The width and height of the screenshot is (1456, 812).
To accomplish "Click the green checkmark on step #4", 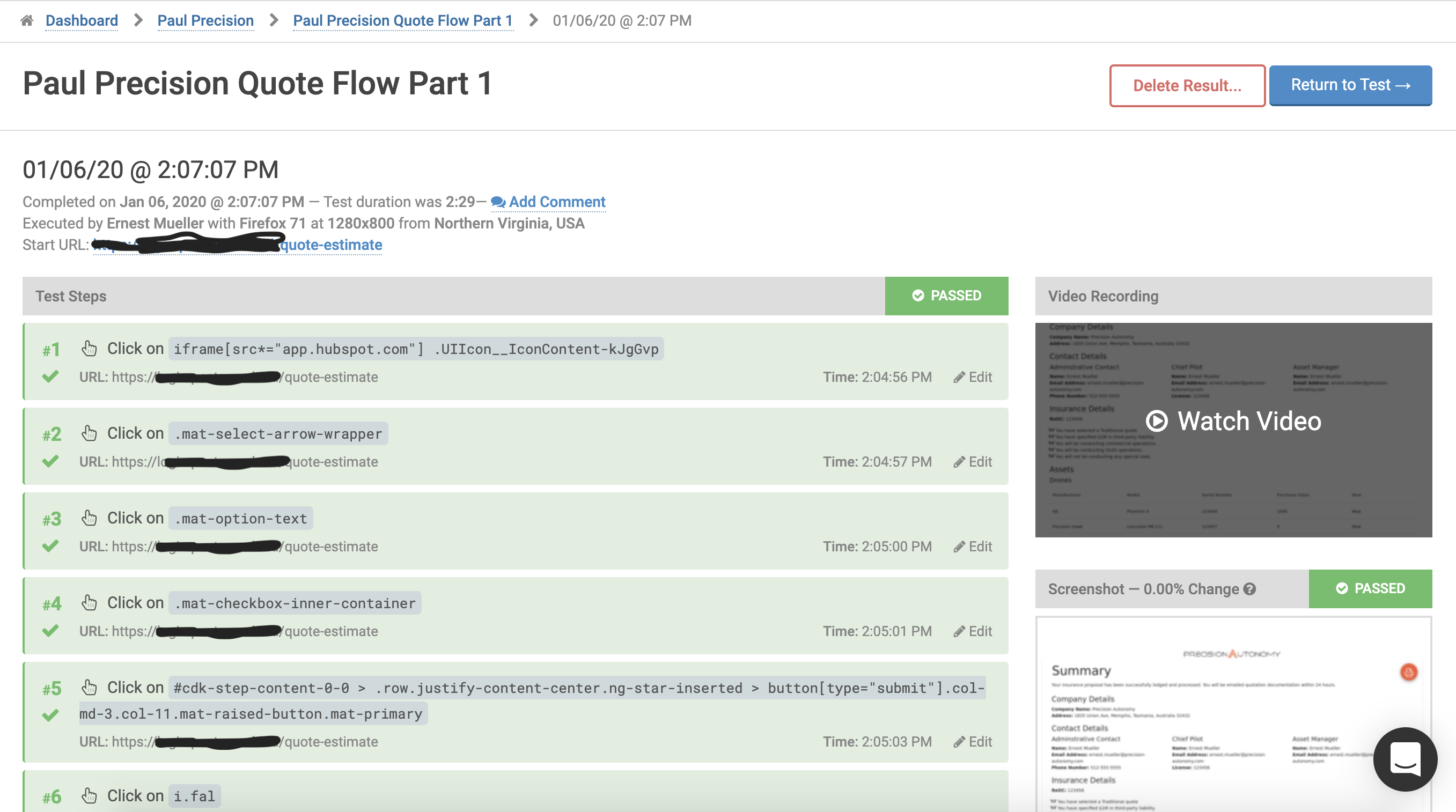I will coord(50,630).
